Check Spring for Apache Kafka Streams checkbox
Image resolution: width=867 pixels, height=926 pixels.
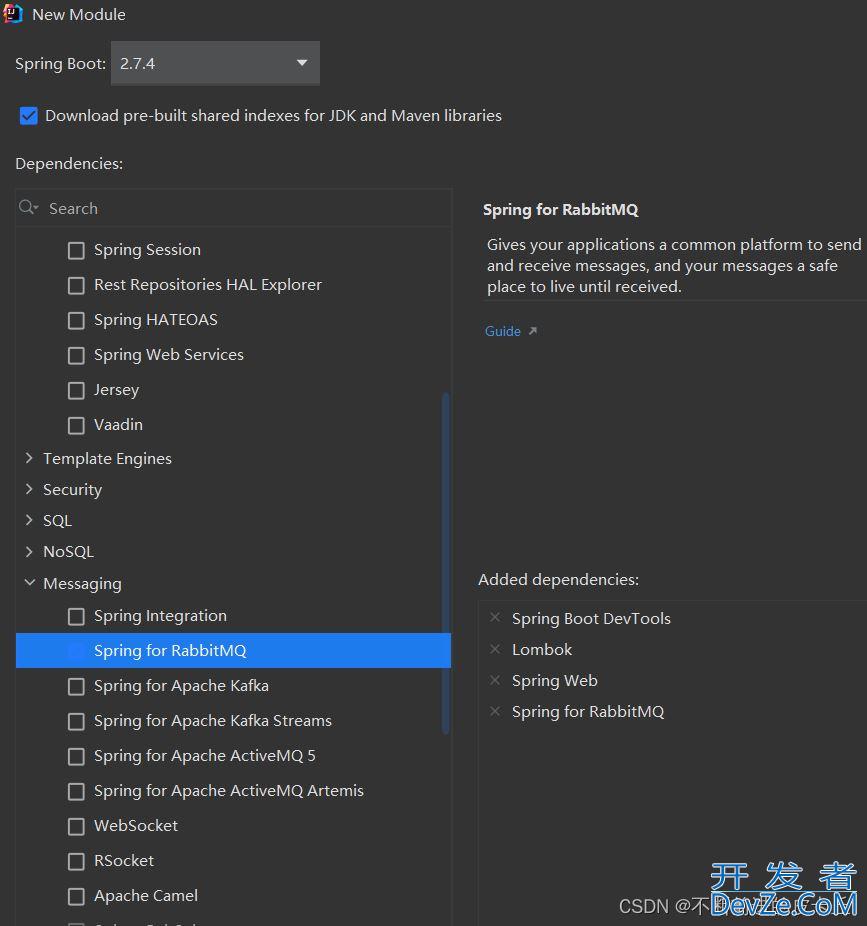[76, 722]
